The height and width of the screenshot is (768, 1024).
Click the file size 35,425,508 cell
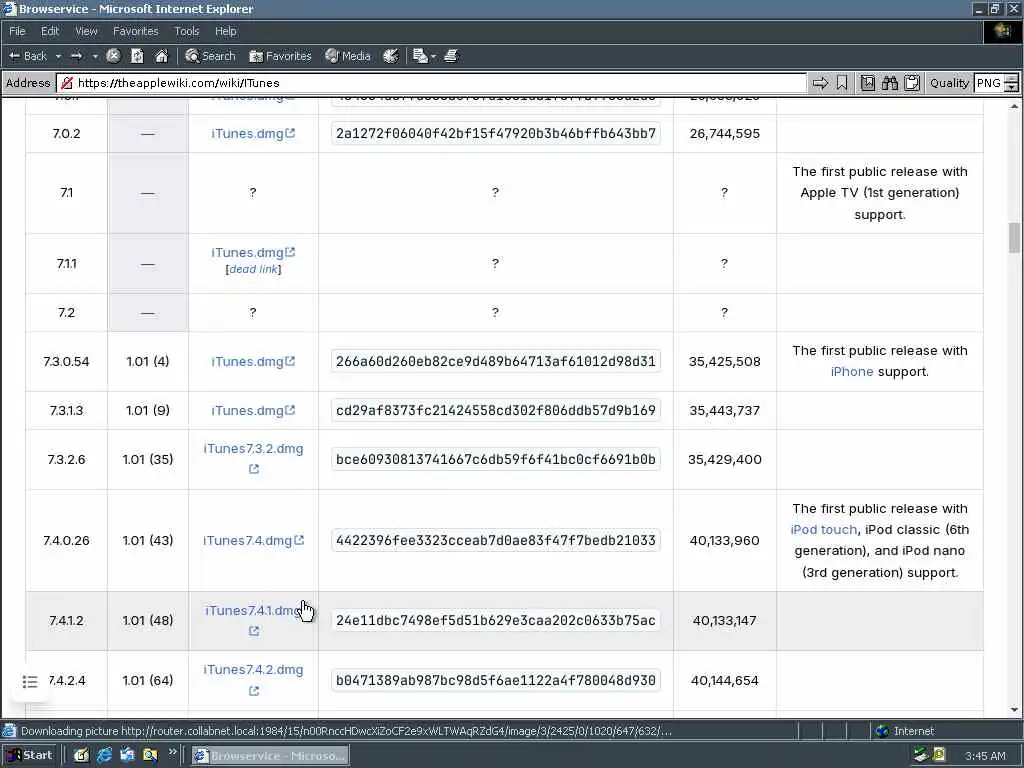coord(724,361)
